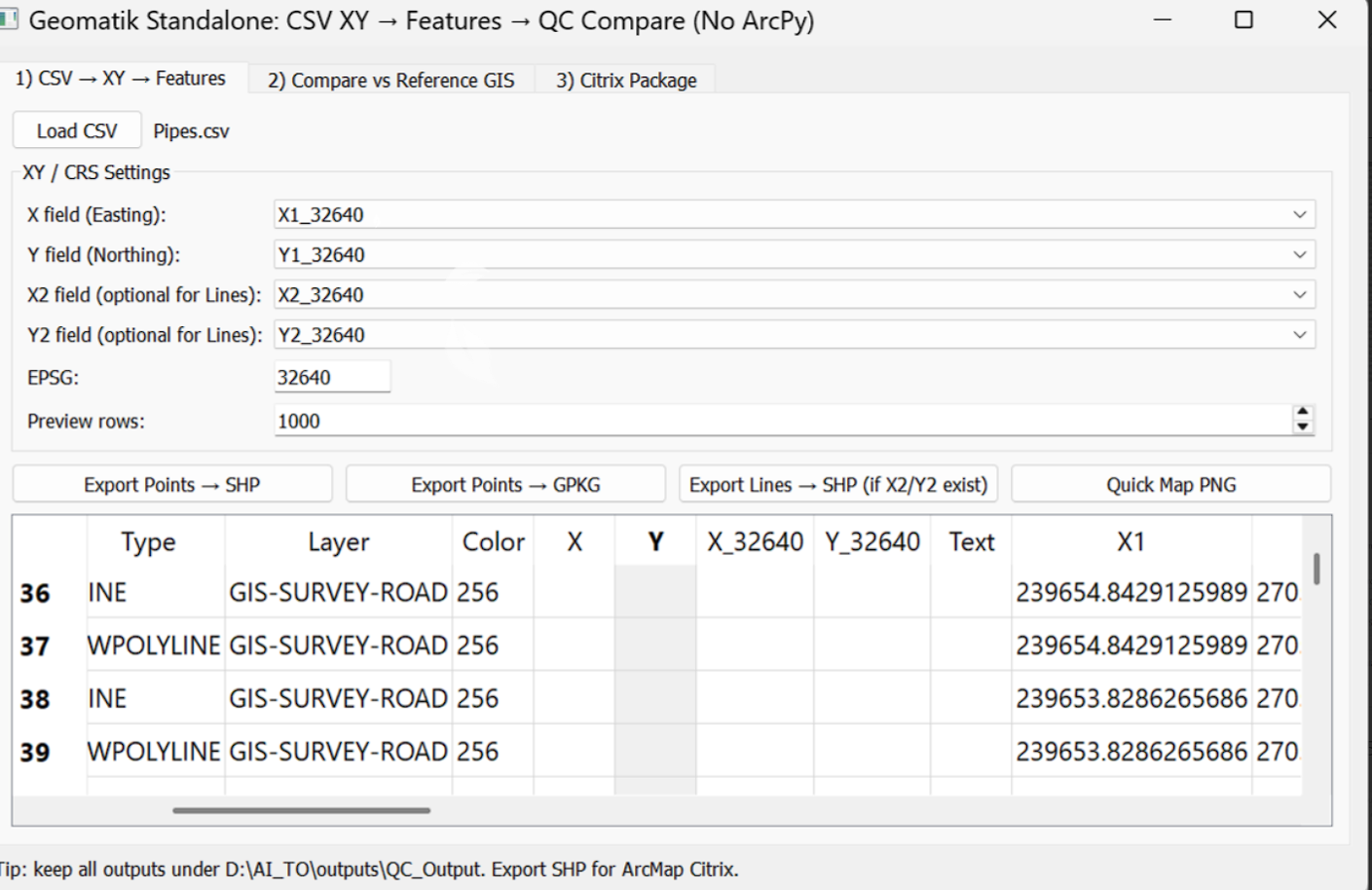The height and width of the screenshot is (890, 1372).
Task: Export Points to SHP
Action: tap(172, 484)
